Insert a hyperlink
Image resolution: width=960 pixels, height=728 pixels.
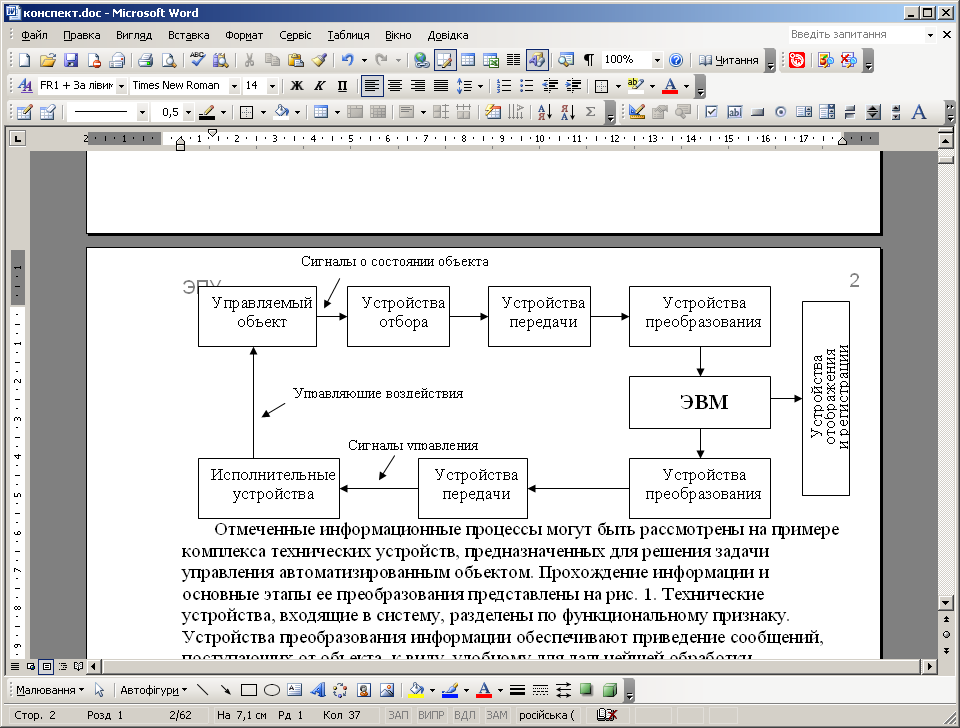(x=421, y=60)
